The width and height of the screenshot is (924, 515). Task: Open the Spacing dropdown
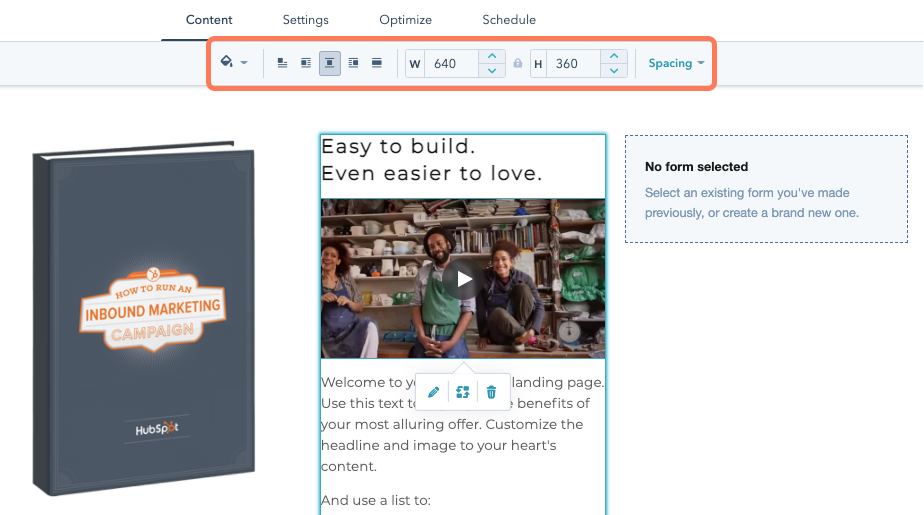tap(676, 63)
